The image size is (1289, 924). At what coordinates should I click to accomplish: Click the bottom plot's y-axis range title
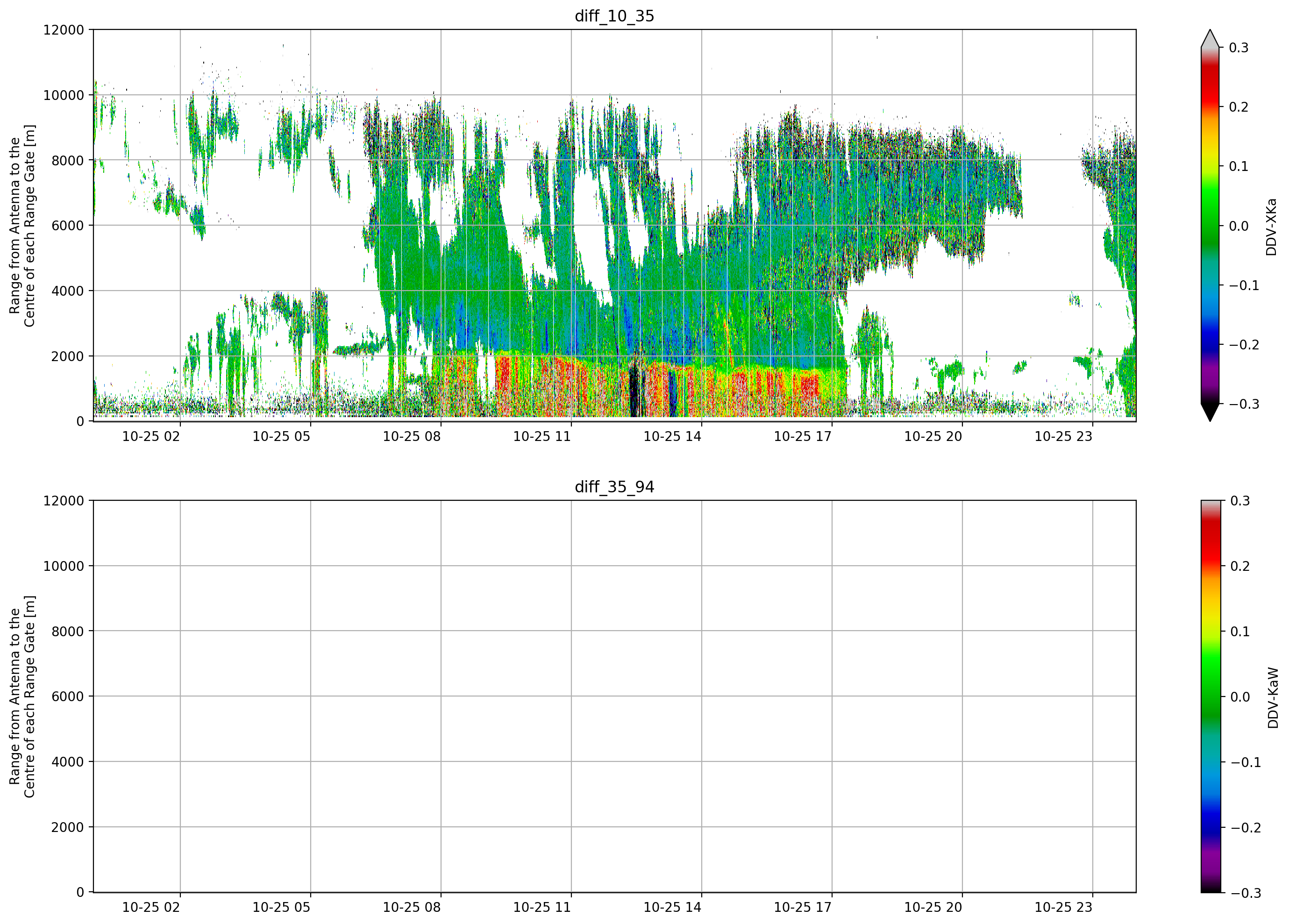tap(22, 697)
